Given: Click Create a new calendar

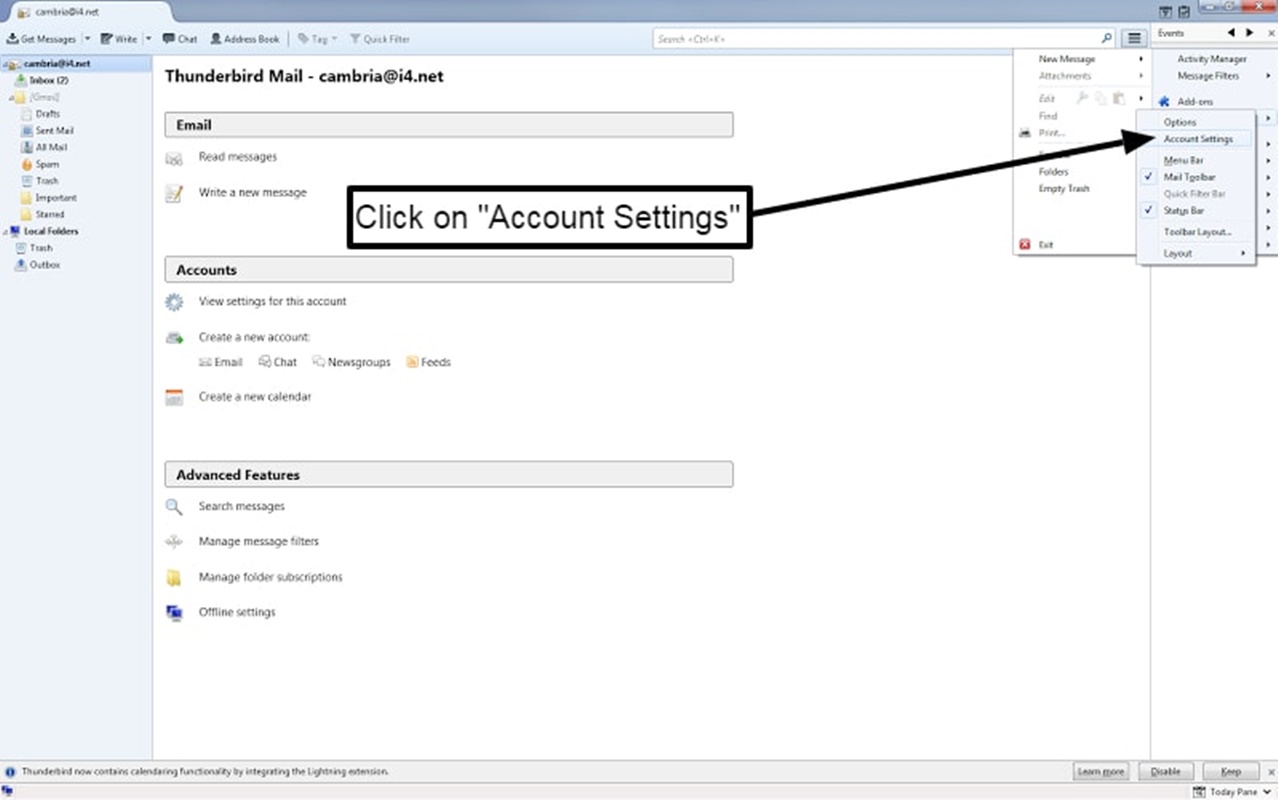Looking at the screenshot, I should [254, 397].
